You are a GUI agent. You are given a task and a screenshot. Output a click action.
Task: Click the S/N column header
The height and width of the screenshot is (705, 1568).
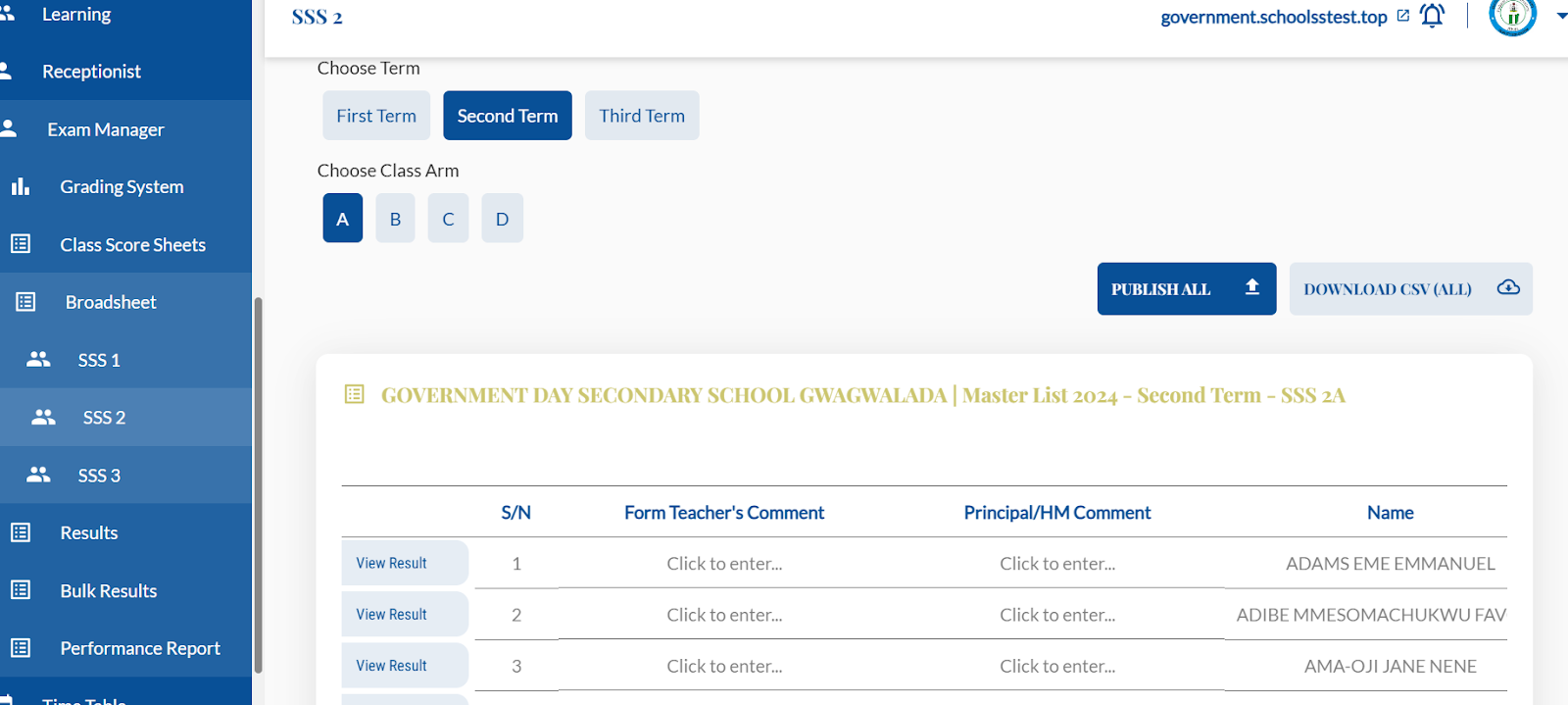516,512
